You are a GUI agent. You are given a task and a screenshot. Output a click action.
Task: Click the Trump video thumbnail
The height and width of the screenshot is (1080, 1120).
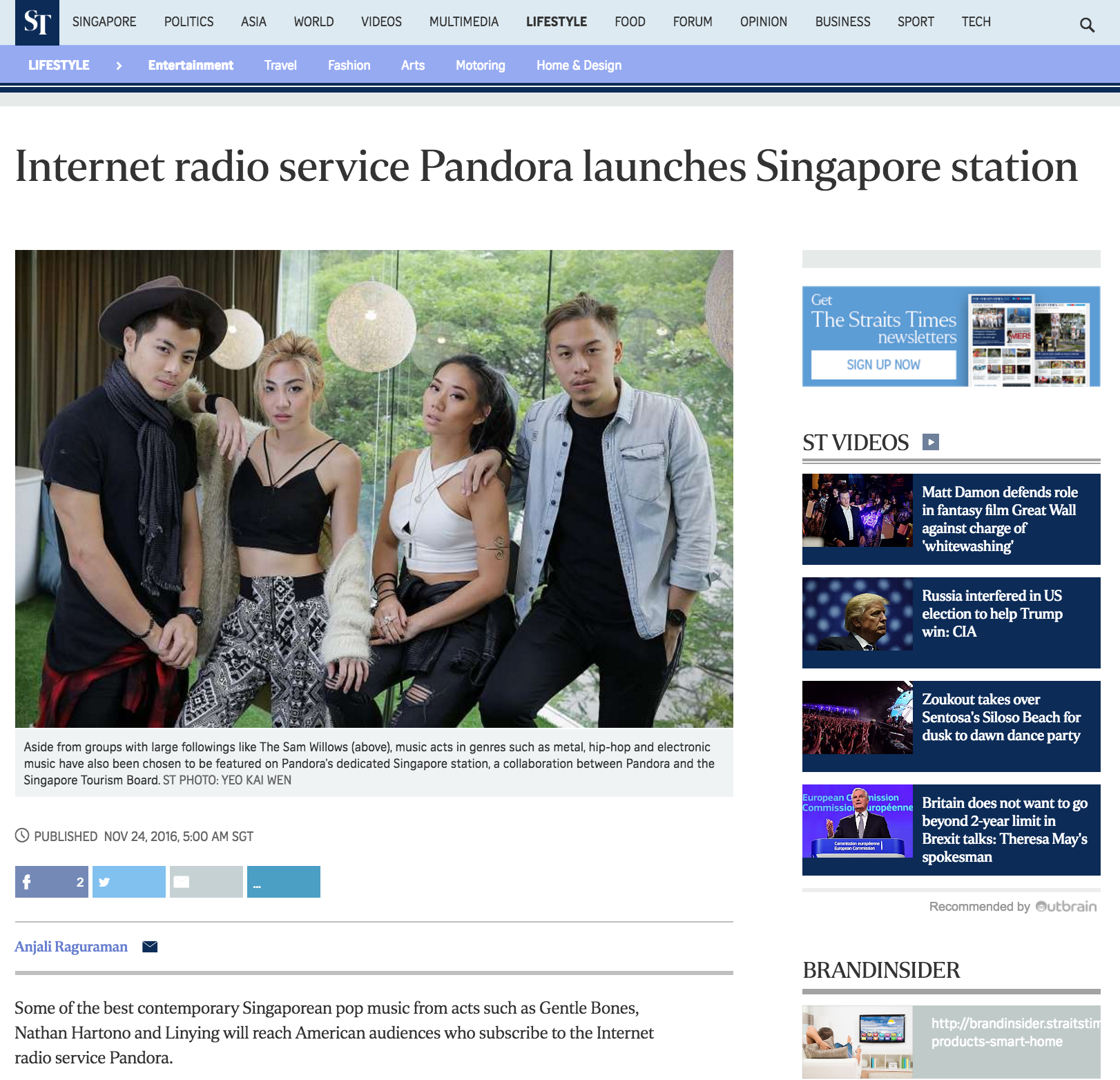858,614
